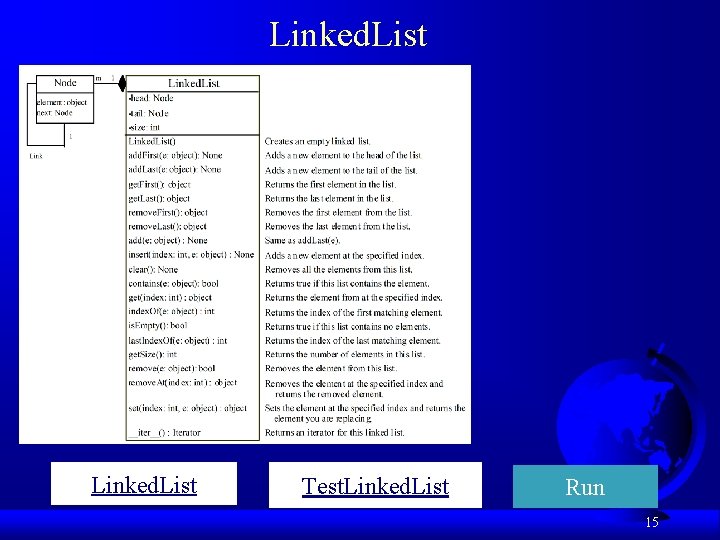720x540 pixels.
Task: Click the getFirst(): object method
Action: coord(159,185)
